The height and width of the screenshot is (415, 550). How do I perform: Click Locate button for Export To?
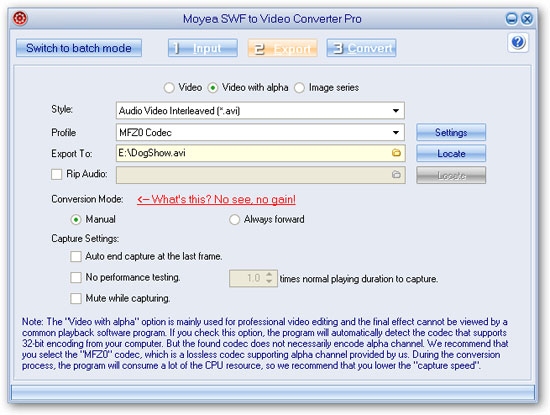click(x=451, y=153)
